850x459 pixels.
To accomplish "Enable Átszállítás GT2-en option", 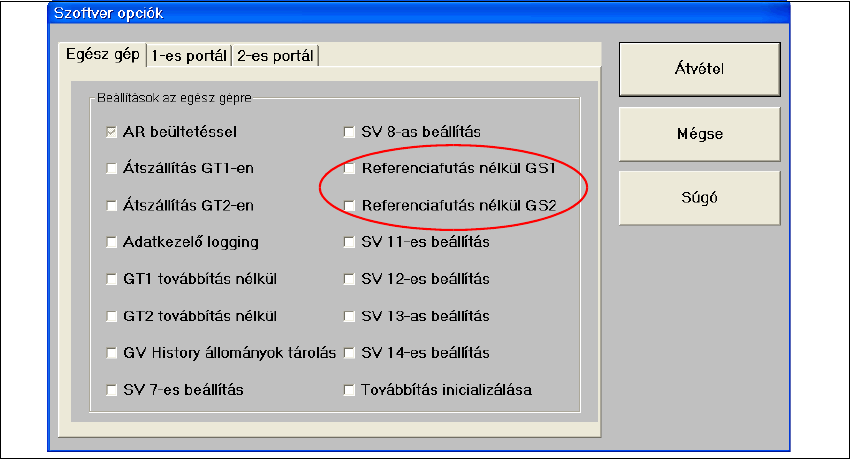I will point(112,205).
